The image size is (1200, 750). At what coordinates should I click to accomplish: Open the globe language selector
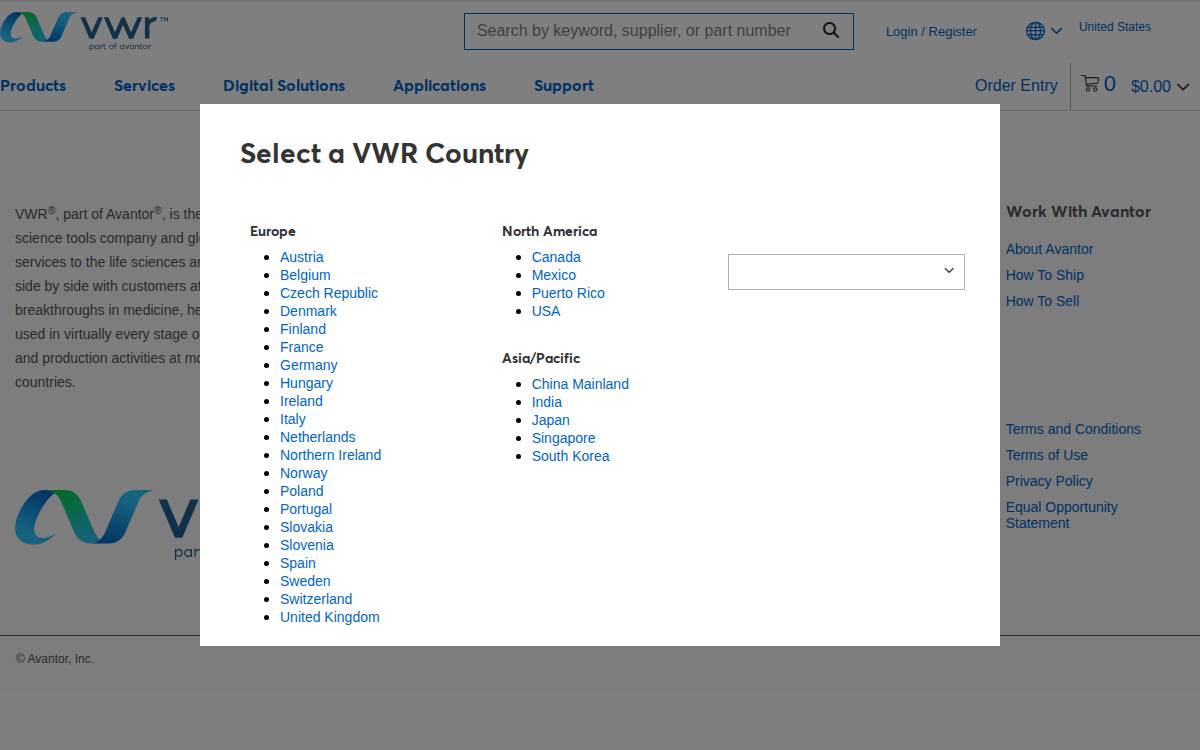coord(1044,31)
